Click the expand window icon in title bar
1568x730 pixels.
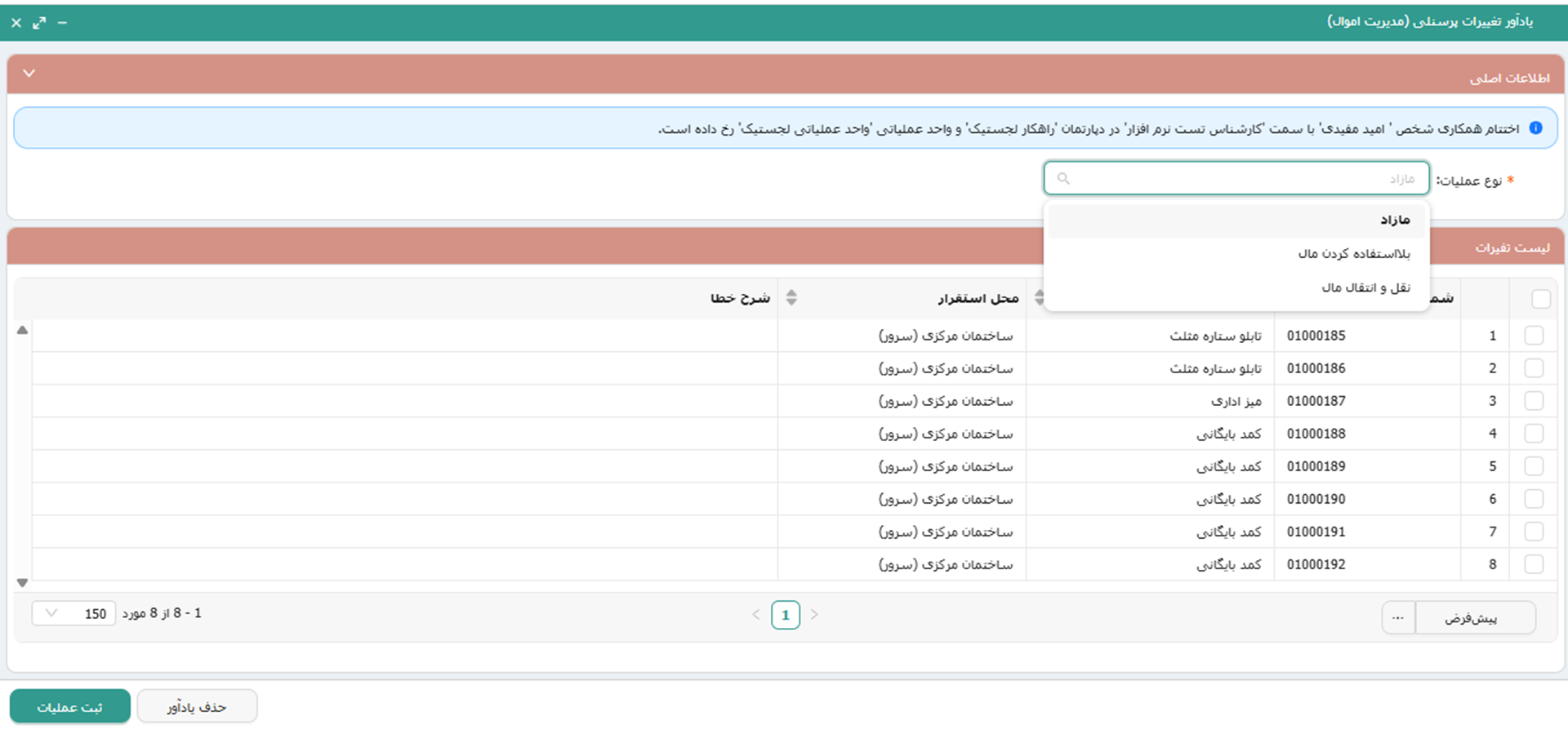39,23
